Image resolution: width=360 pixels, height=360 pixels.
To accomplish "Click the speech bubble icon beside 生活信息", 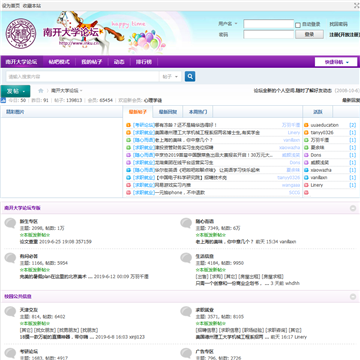I will pos(186,258).
